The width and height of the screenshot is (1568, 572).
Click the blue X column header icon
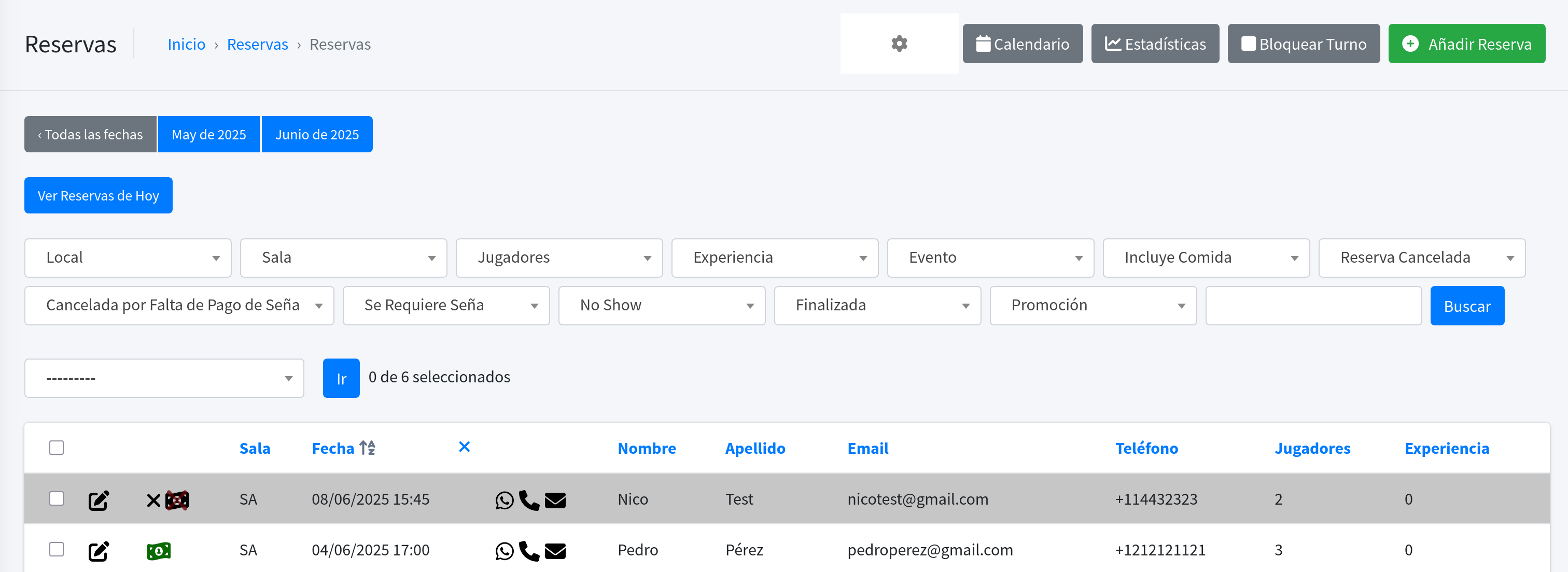click(464, 447)
